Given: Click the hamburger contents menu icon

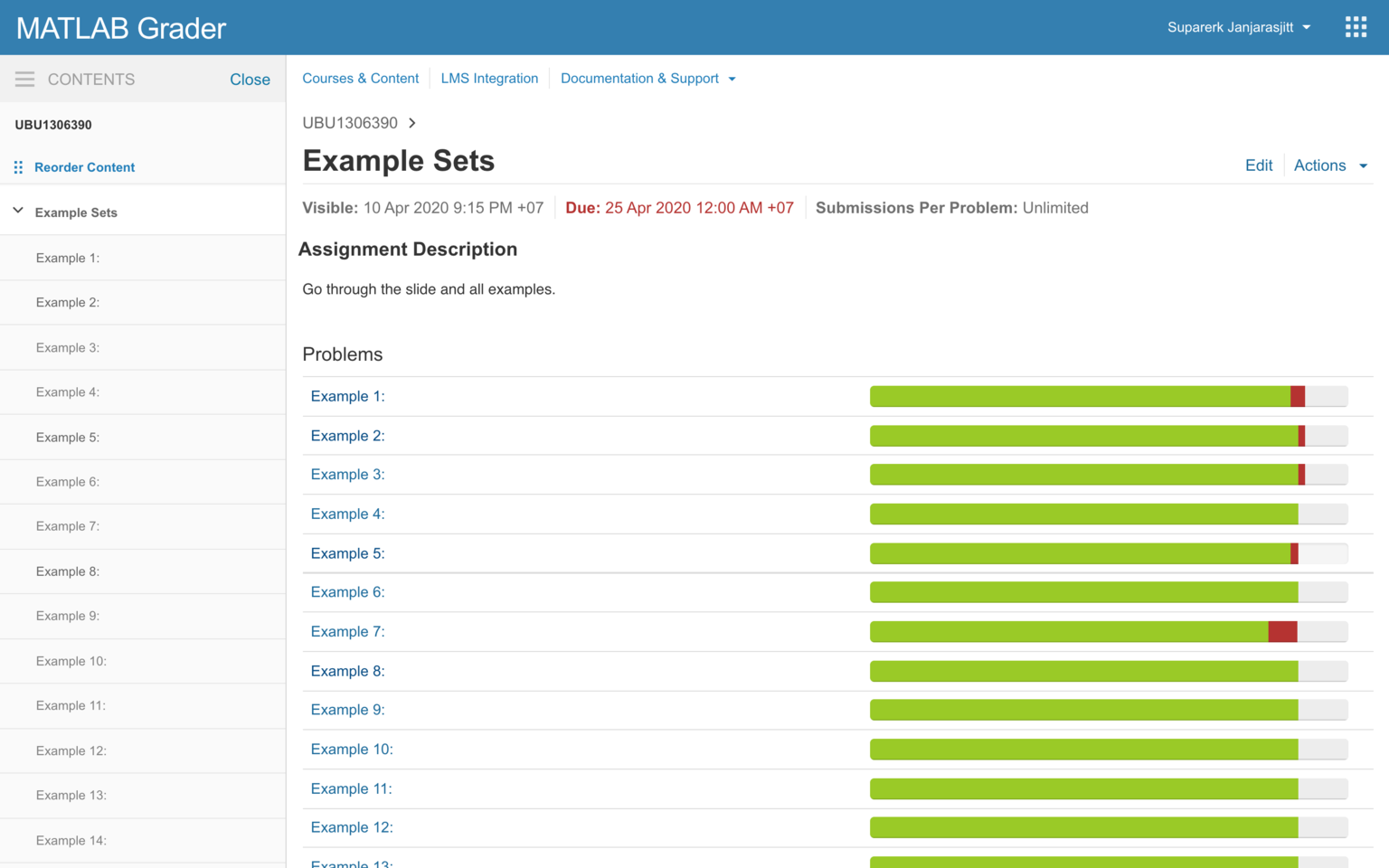Looking at the screenshot, I should pyautogui.click(x=24, y=80).
